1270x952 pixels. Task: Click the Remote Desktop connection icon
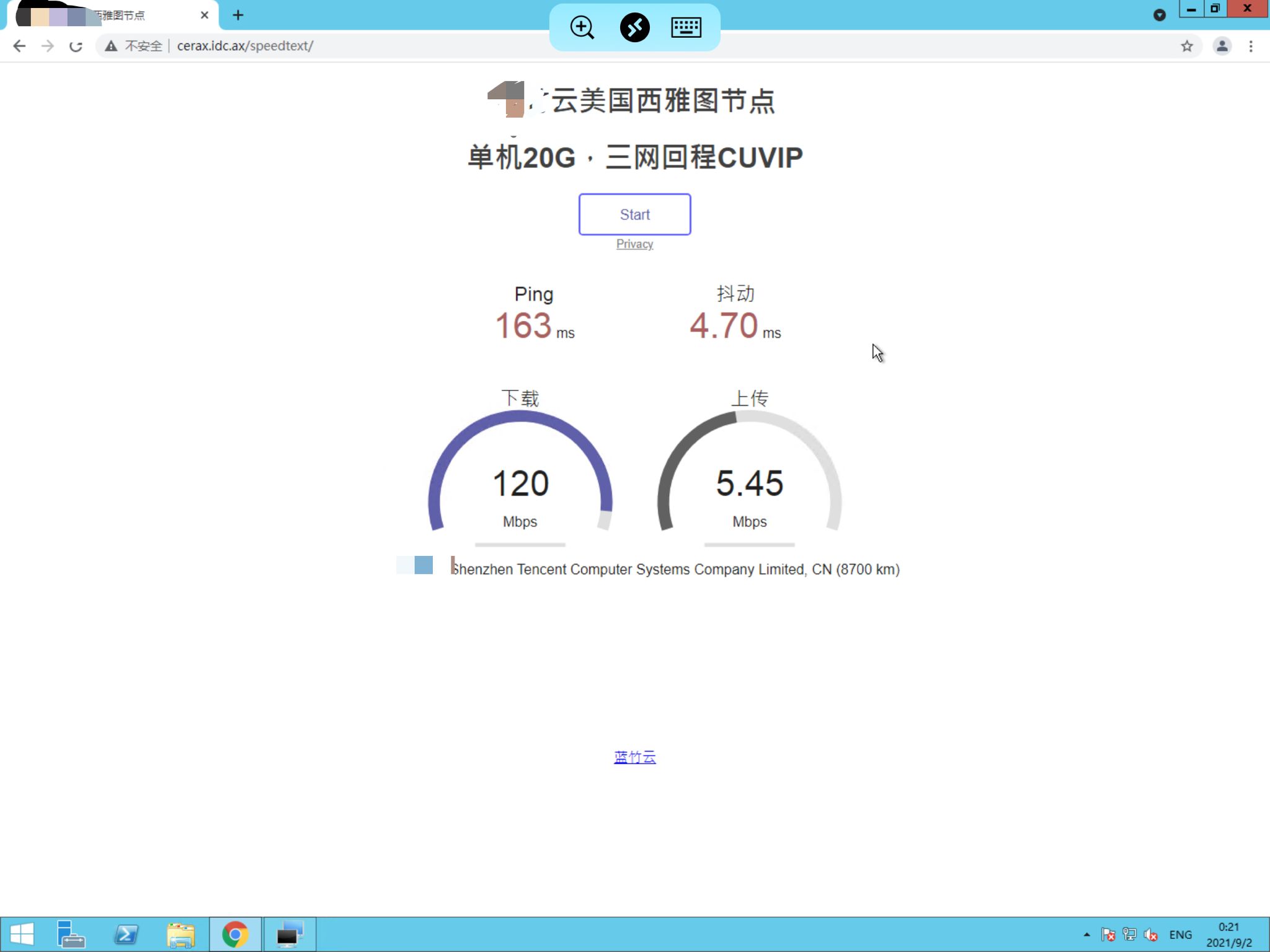point(634,27)
